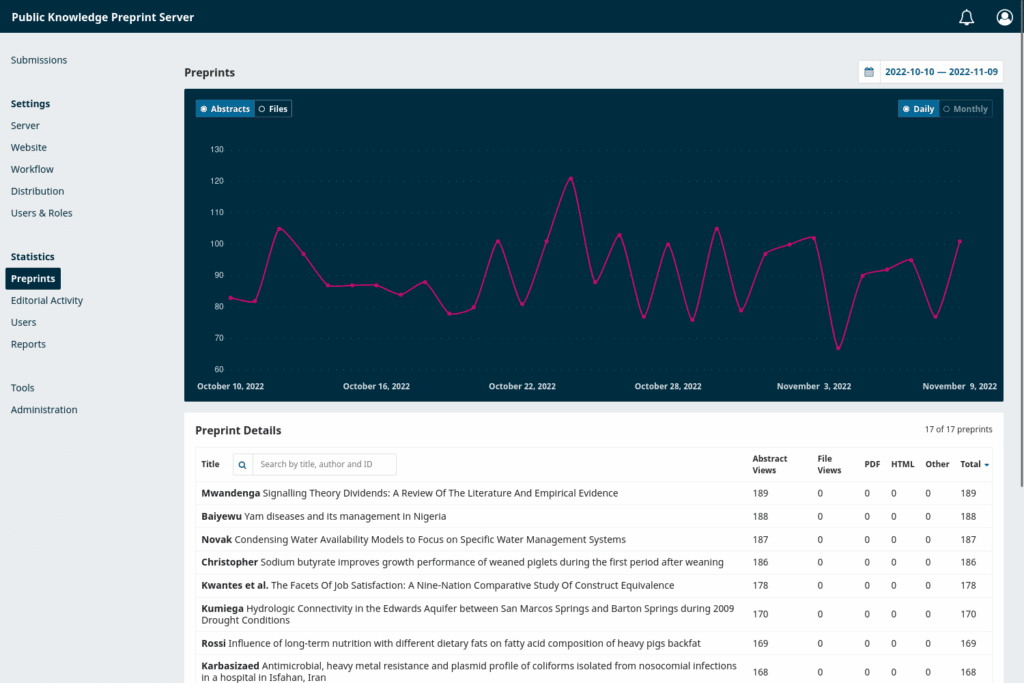Open the date range selector
Screen dimensions: 1024x683
pyautogui.click(x=938, y=71)
